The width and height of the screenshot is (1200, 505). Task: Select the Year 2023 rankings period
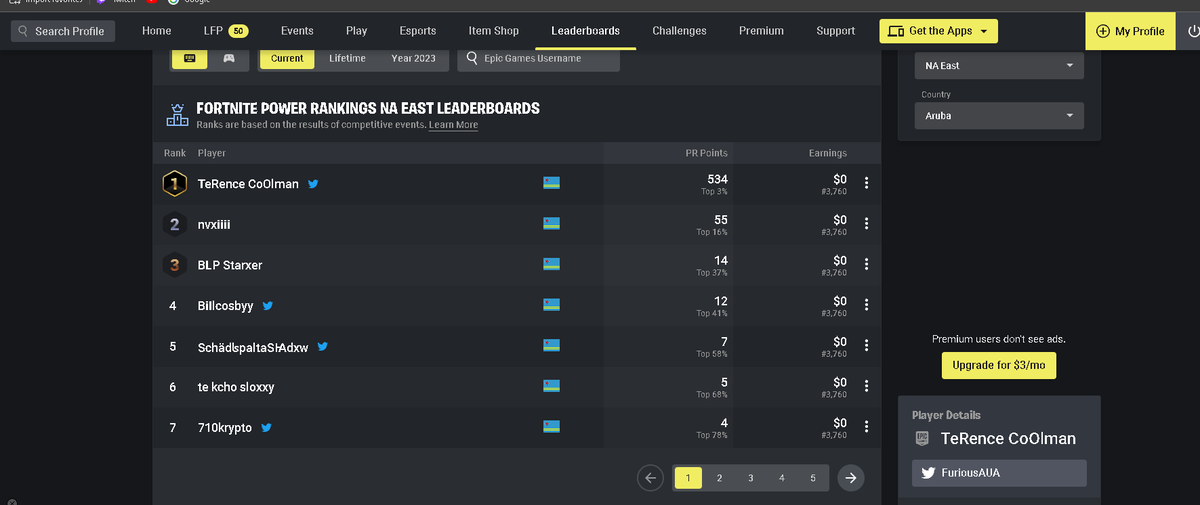pyautogui.click(x=413, y=58)
